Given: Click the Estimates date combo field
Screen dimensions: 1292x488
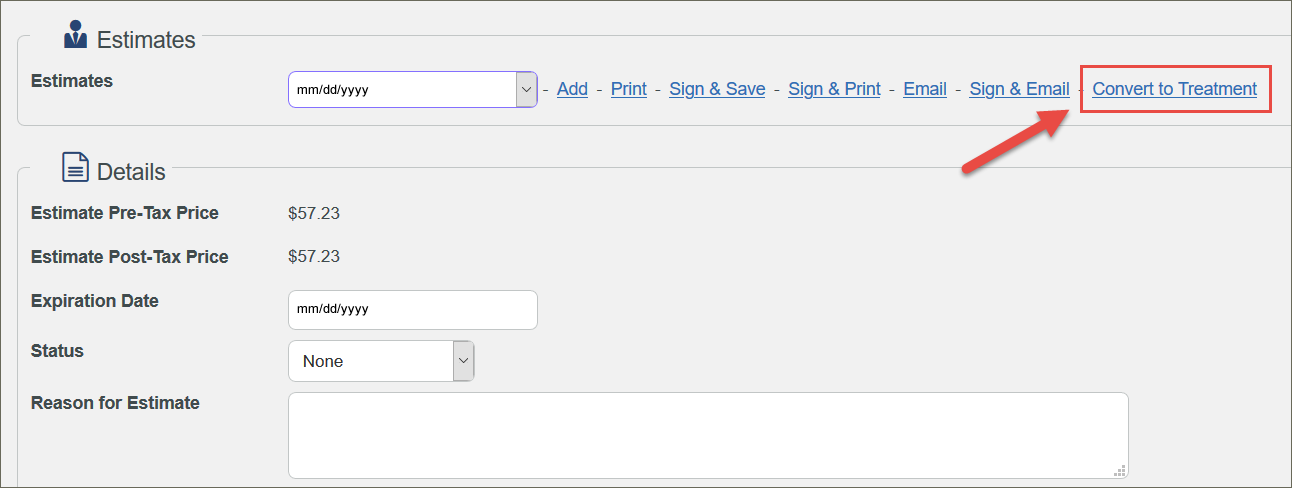Looking at the screenshot, I should pos(413,89).
